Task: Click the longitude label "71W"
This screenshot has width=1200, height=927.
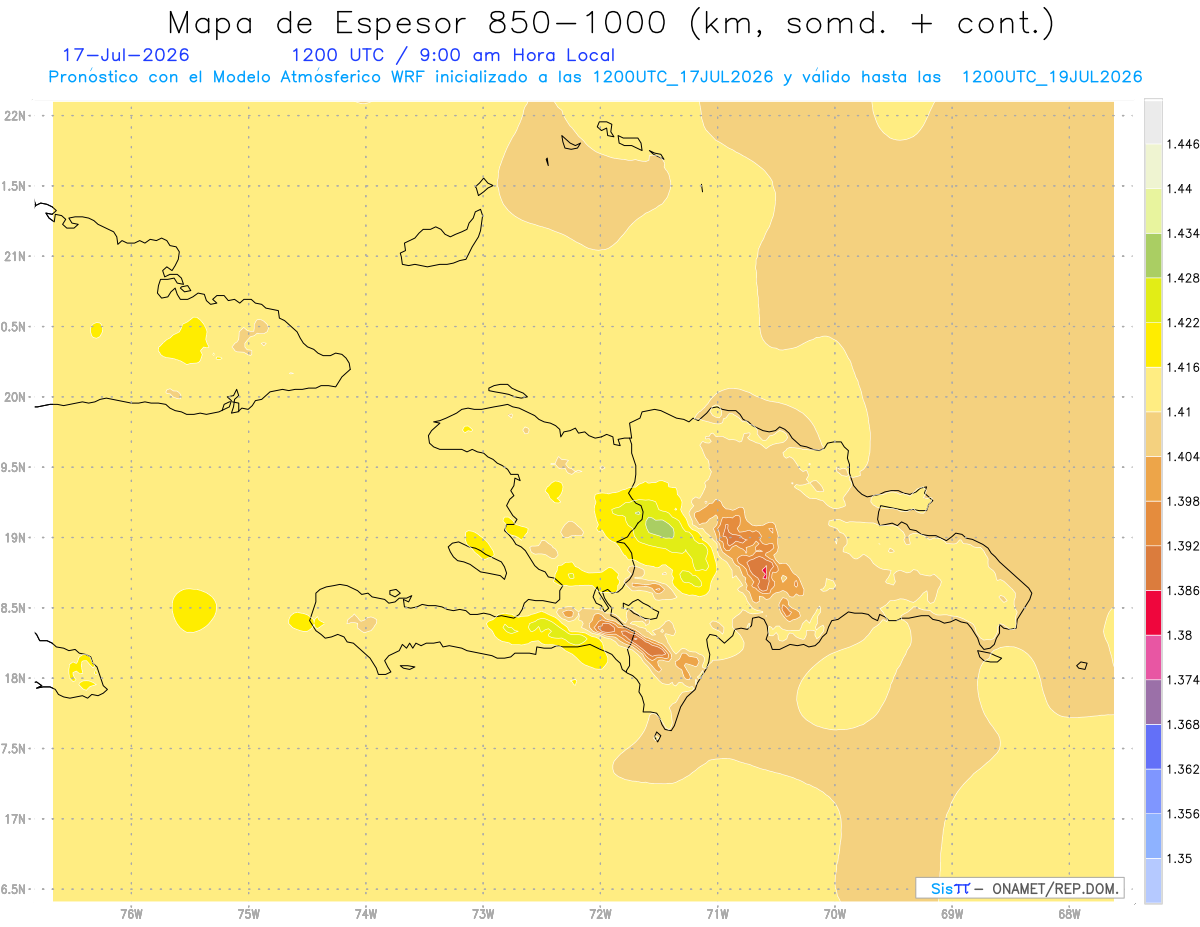Action: pyautogui.click(x=717, y=913)
